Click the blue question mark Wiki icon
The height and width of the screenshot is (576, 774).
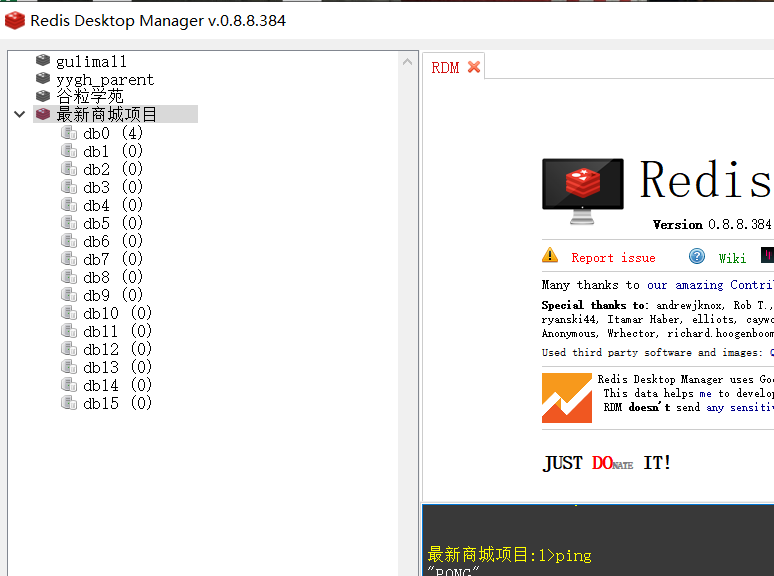tap(697, 256)
